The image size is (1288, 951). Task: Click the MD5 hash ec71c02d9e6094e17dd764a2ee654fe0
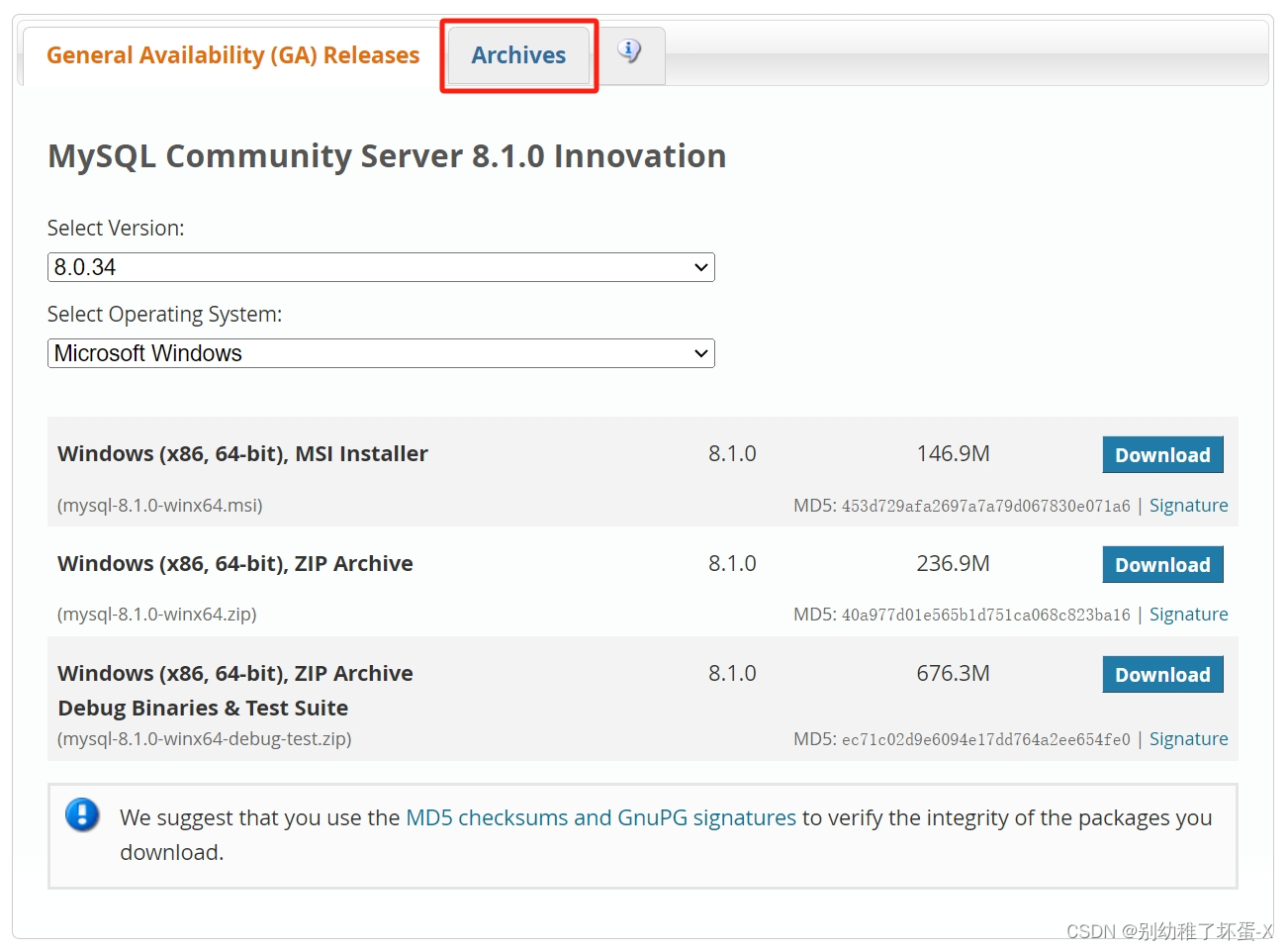(985, 739)
